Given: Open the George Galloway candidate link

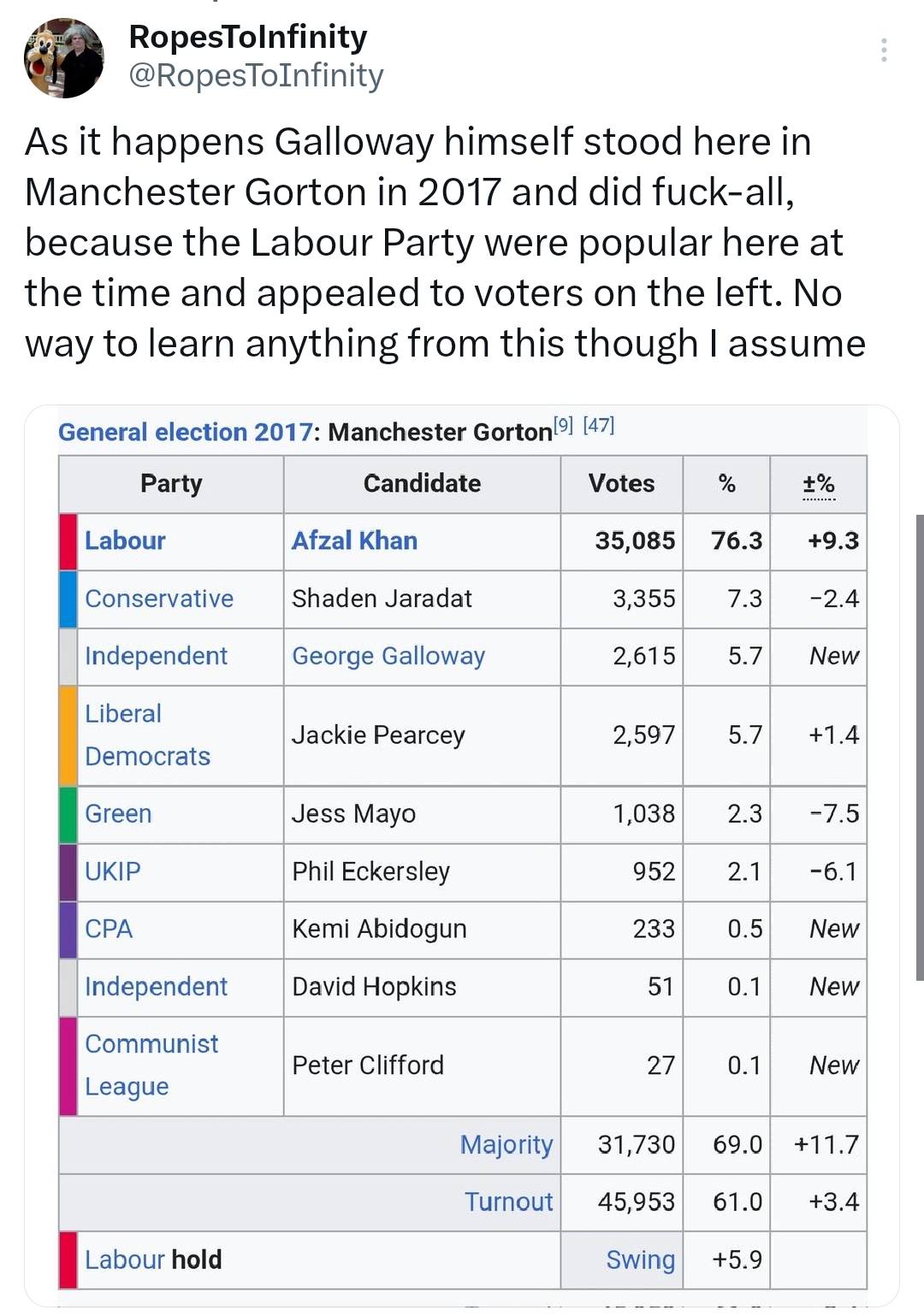Looking at the screenshot, I should pyautogui.click(x=388, y=656).
